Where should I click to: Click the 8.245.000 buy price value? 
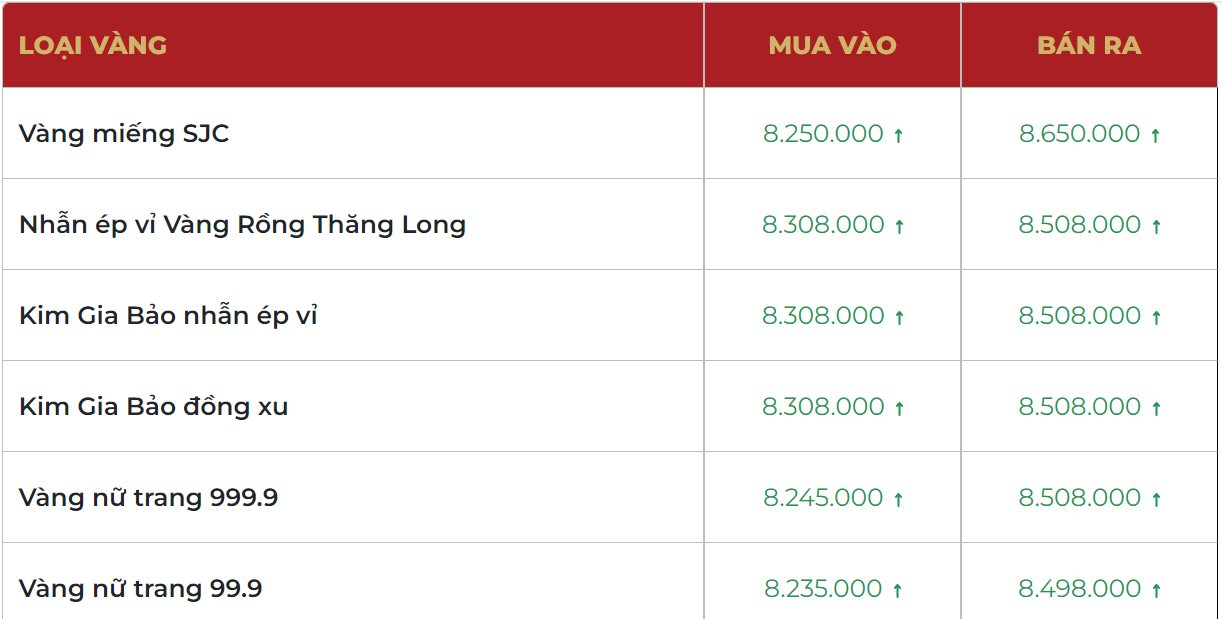point(823,498)
